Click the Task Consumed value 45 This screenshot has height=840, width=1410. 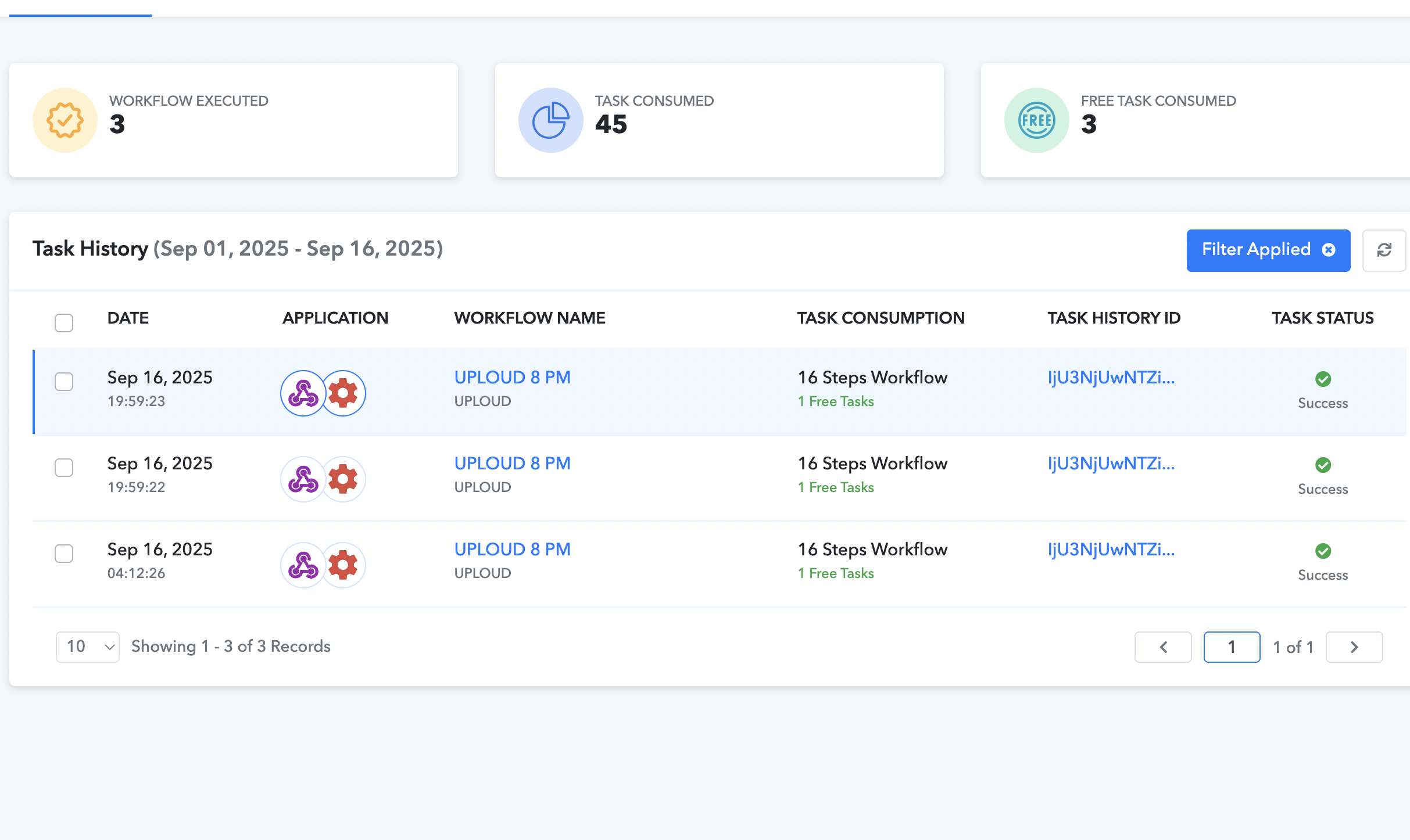pos(611,124)
